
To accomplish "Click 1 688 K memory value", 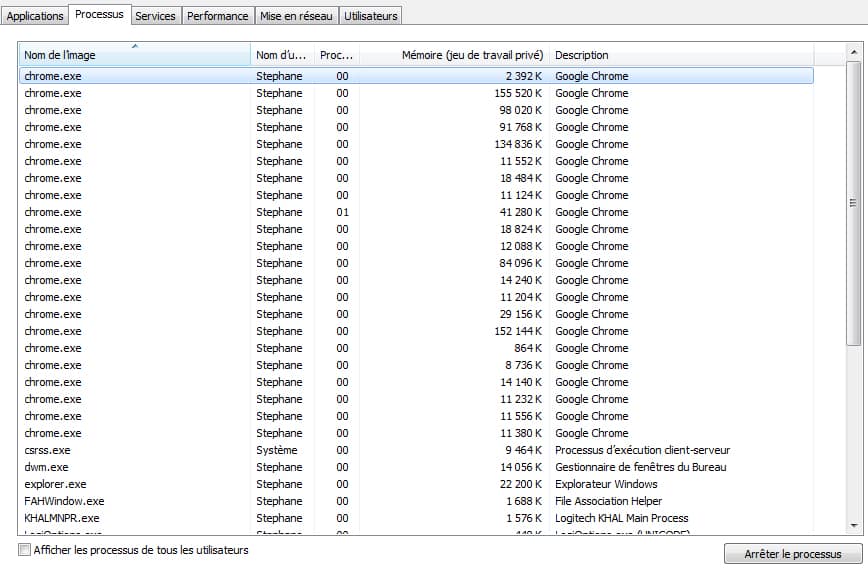I will coord(524,501).
